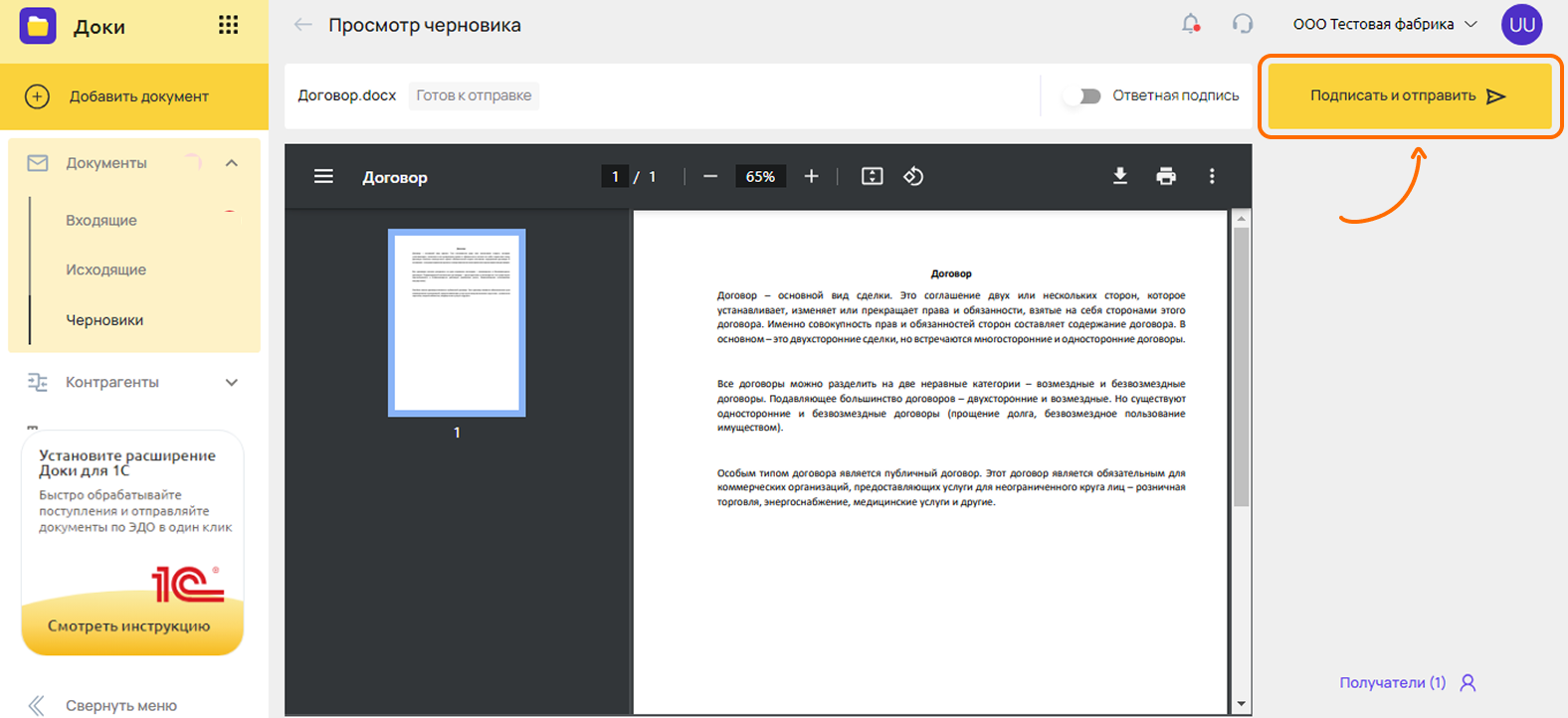Open Входящие documents
1568x718 pixels.
[x=101, y=221]
